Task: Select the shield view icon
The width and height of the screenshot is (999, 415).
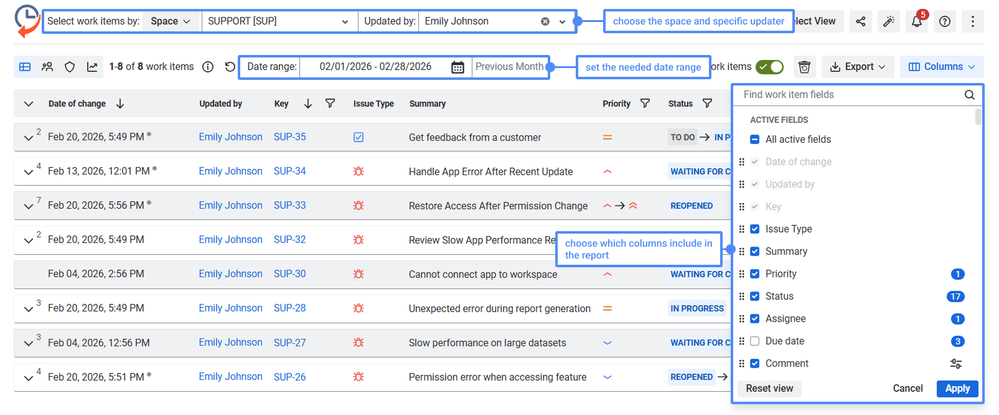Action: pyautogui.click(x=69, y=66)
